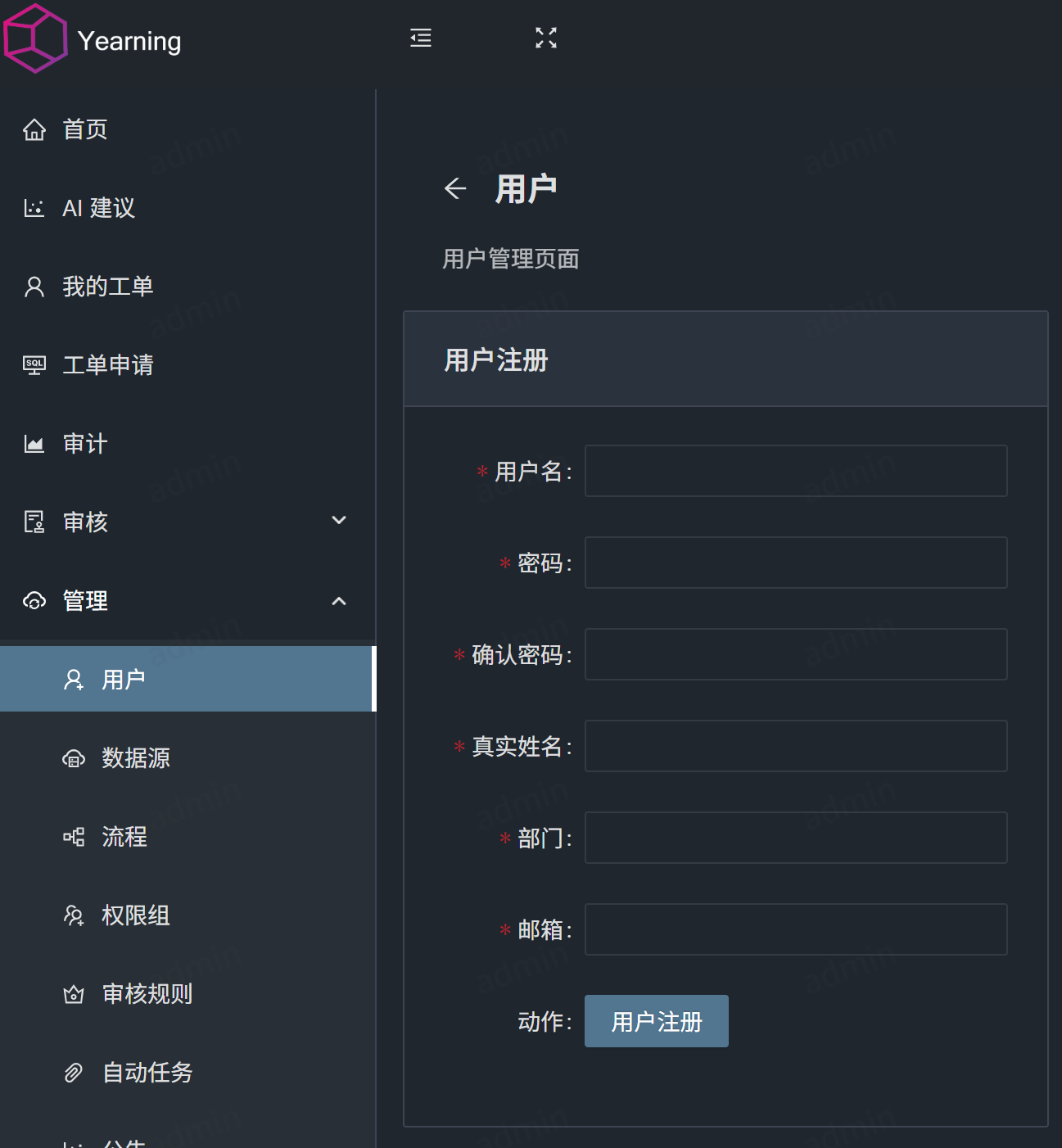Open 我的工单 via its person icon
Viewport: 1062px width, 1148px height.
click(34, 287)
